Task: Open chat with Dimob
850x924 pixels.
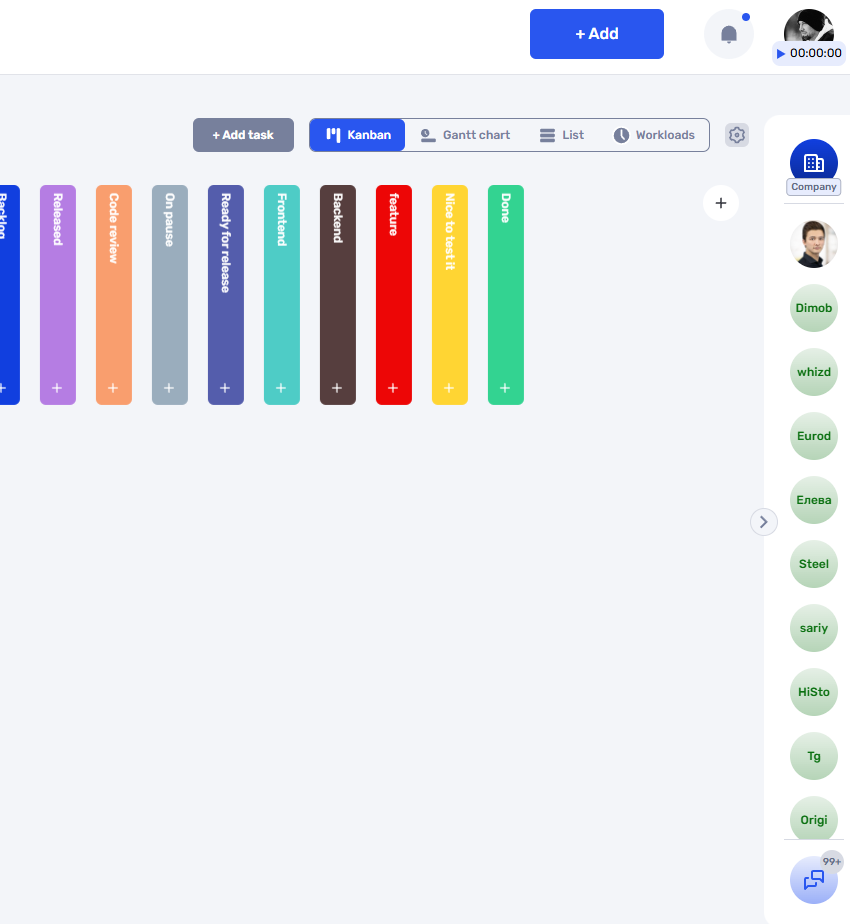Action: click(813, 308)
